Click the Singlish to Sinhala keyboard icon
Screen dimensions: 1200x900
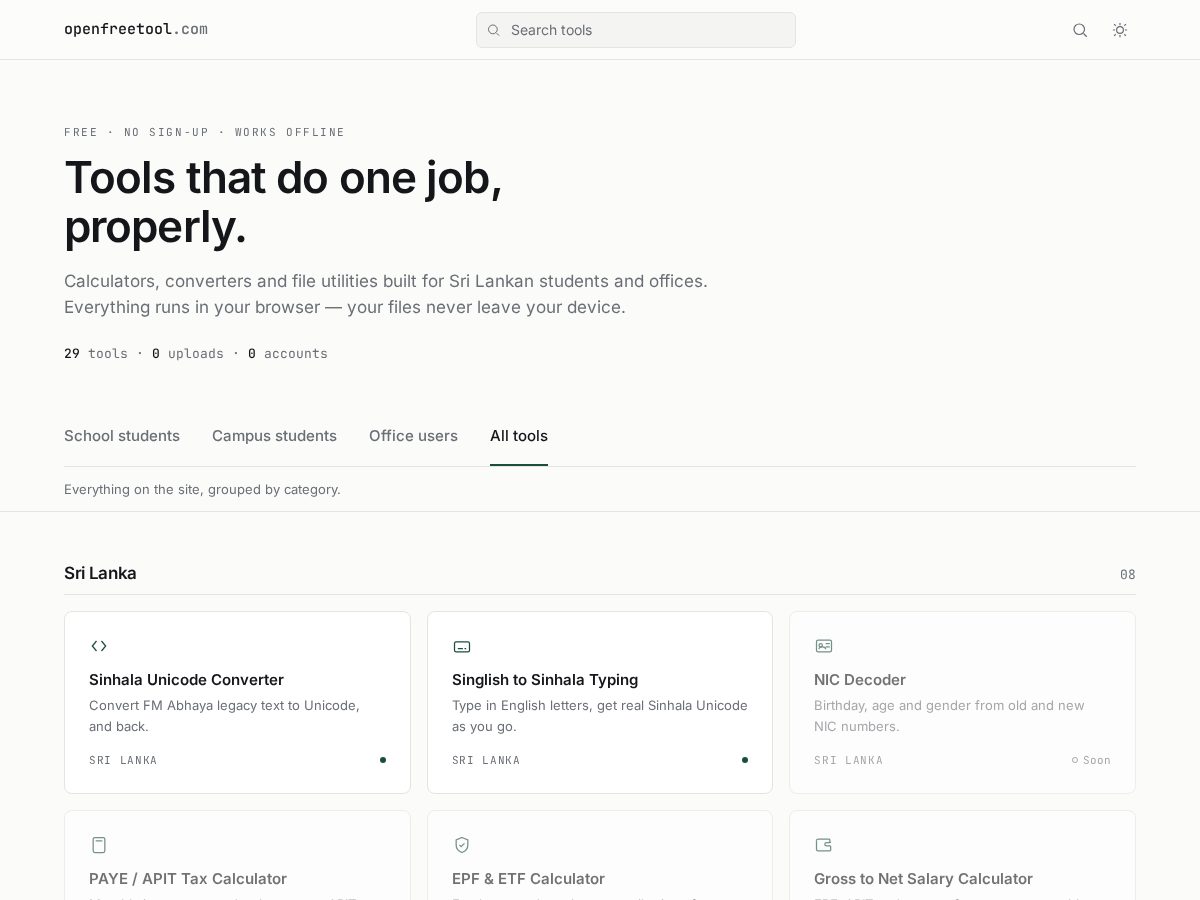pyautogui.click(x=462, y=647)
